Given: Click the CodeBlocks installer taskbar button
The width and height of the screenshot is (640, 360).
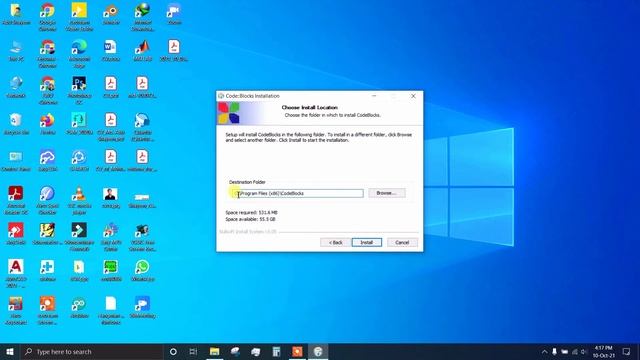Looking at the screenshot, I should point(318,351).
